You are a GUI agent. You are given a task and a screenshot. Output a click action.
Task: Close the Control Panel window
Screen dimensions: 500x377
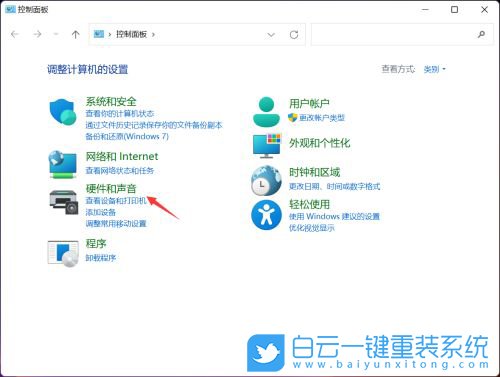[484, 10]
